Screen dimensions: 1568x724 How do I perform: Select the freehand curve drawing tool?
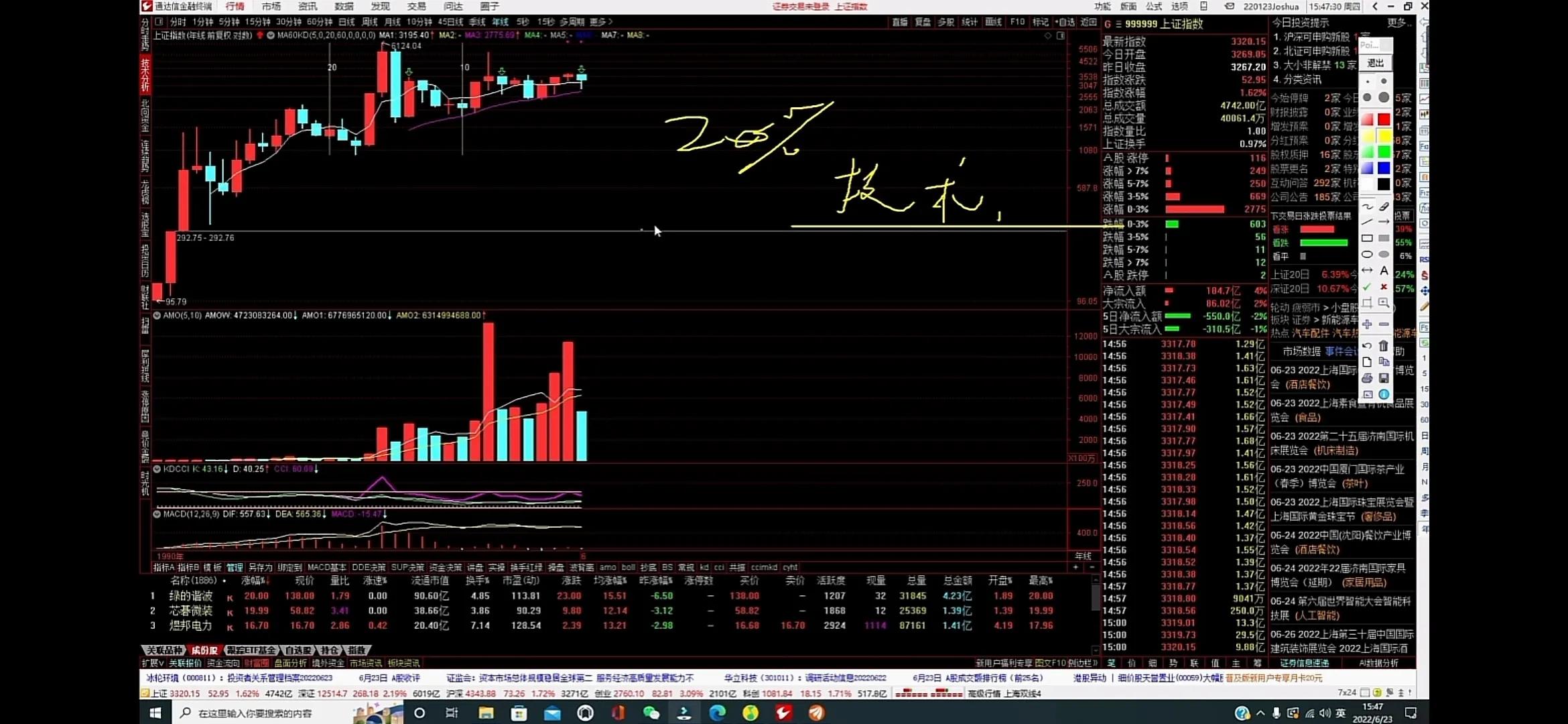[1367, 206]
